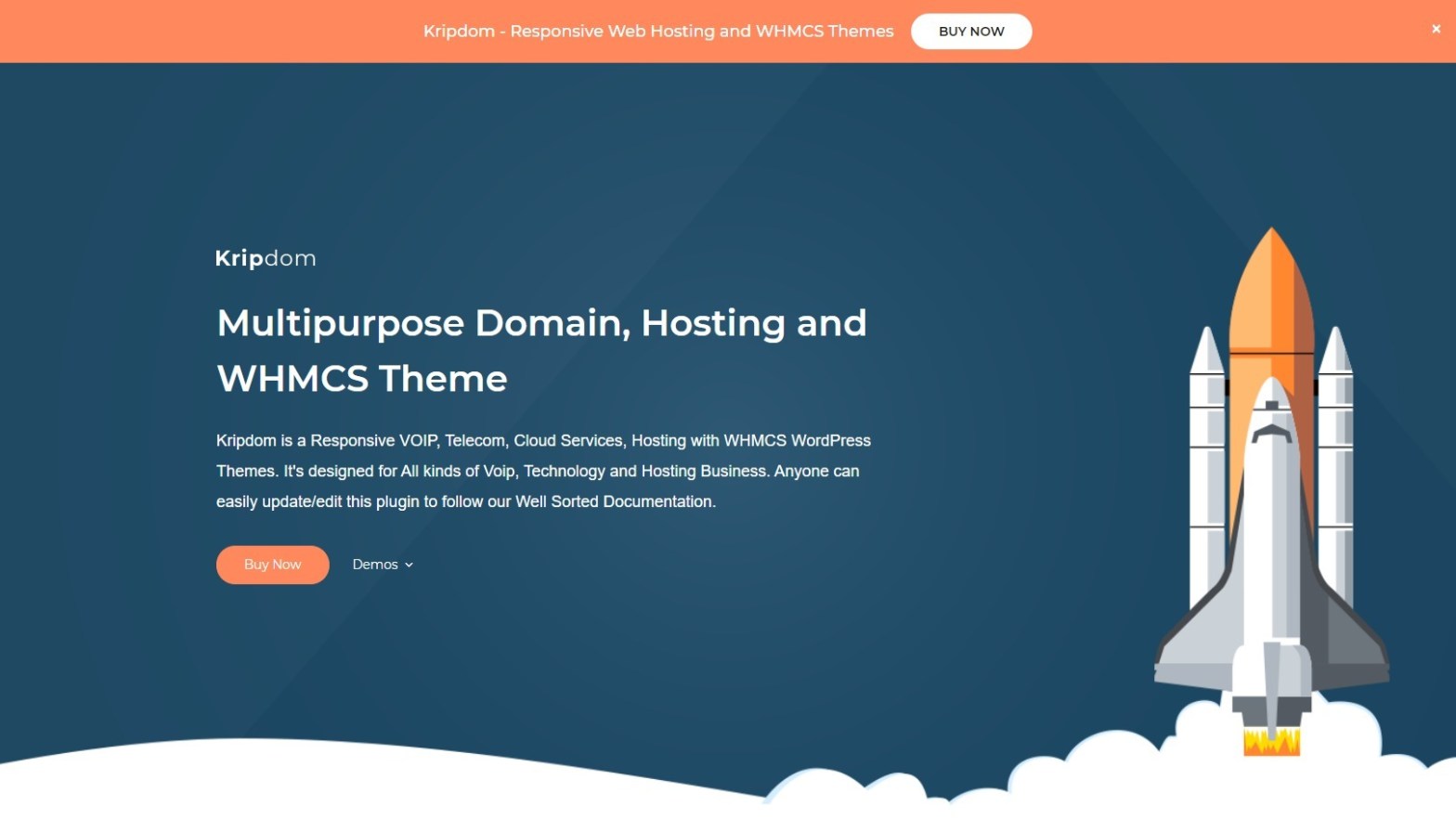Click the left white rocket booster

click(1207, 464)
